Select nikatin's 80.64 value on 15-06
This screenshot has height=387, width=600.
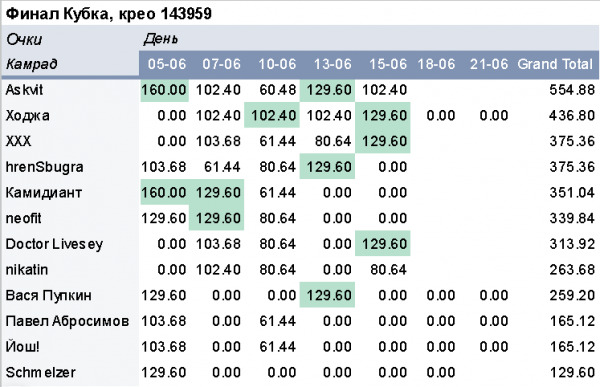coord(388,270)
